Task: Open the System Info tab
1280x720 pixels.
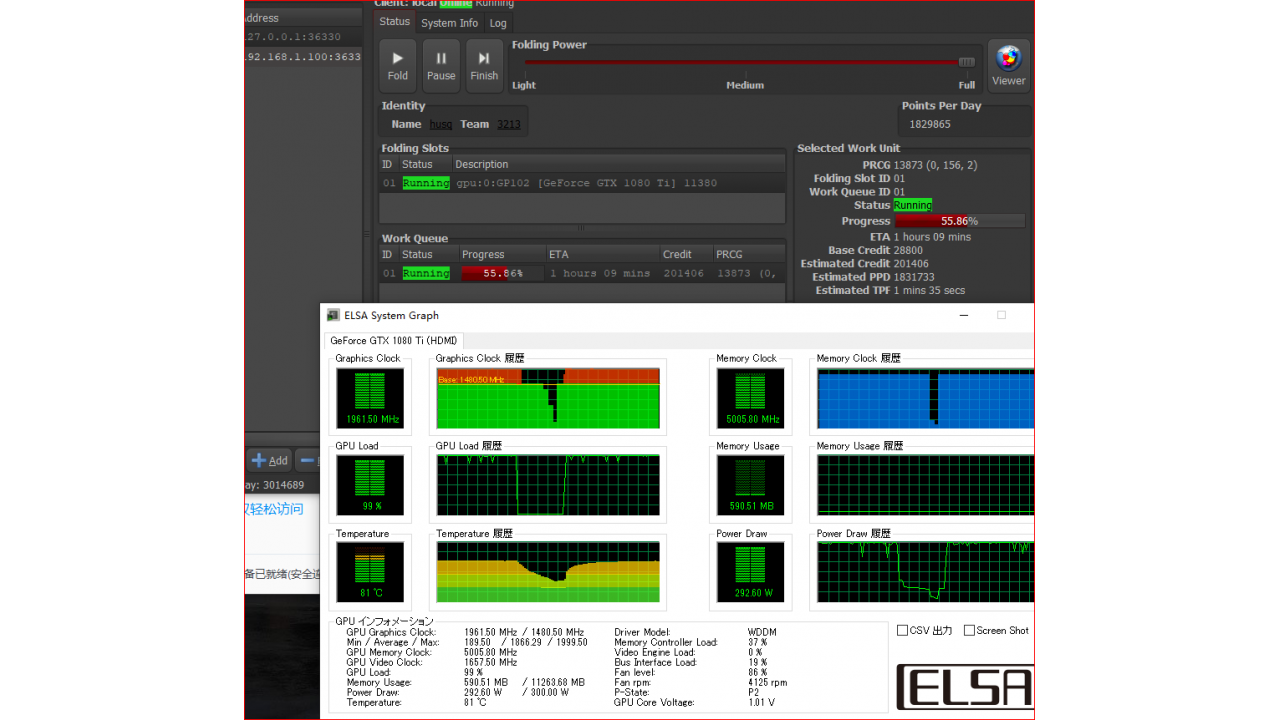Action: click(449, 23)
